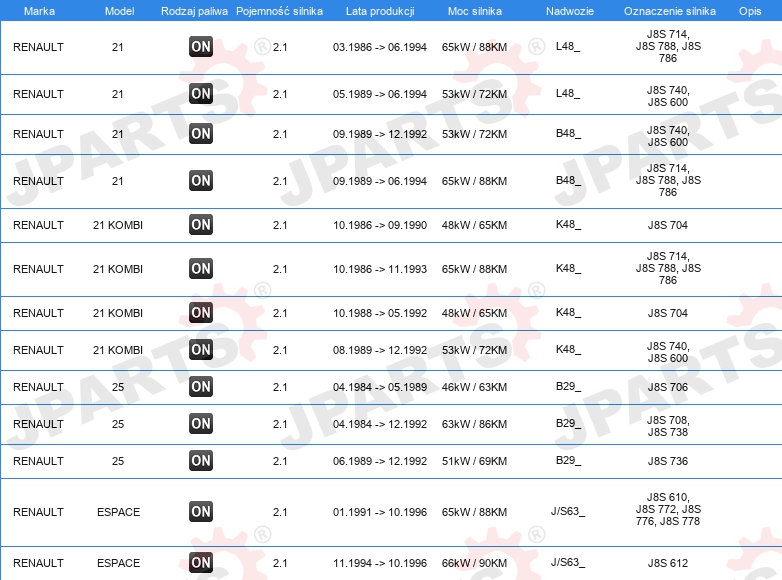This screenshot has width=782, height=580.
Task: Click the ON icon in the ESPACE 11.1994 row
Action: (x=201, y=563)
